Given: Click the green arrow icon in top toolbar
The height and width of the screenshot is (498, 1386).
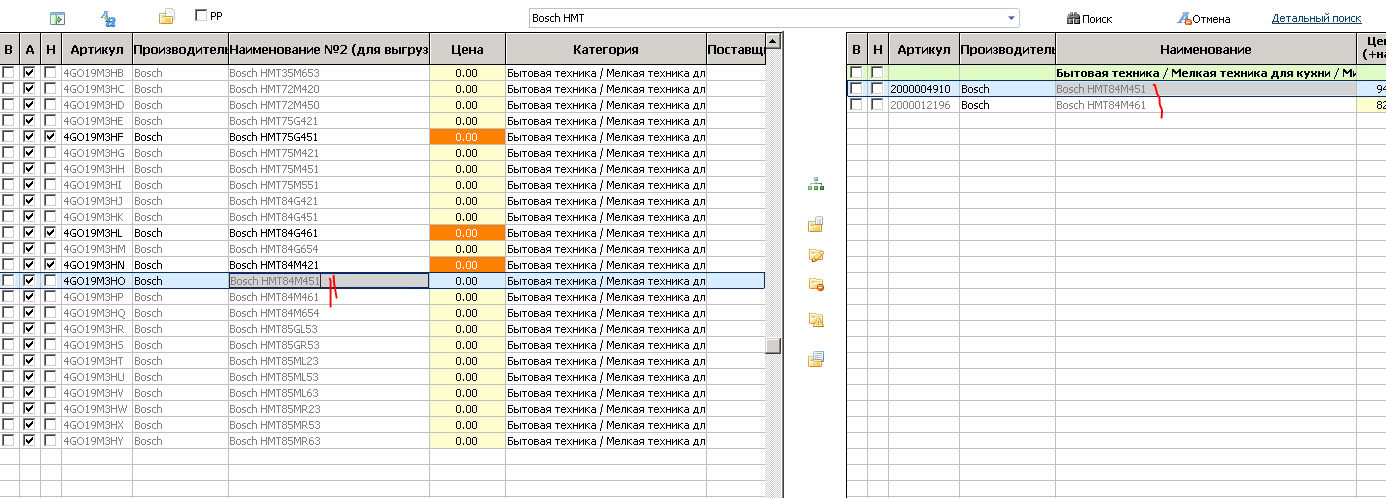Looking at the screenshot, I should (x=58, y=18).
